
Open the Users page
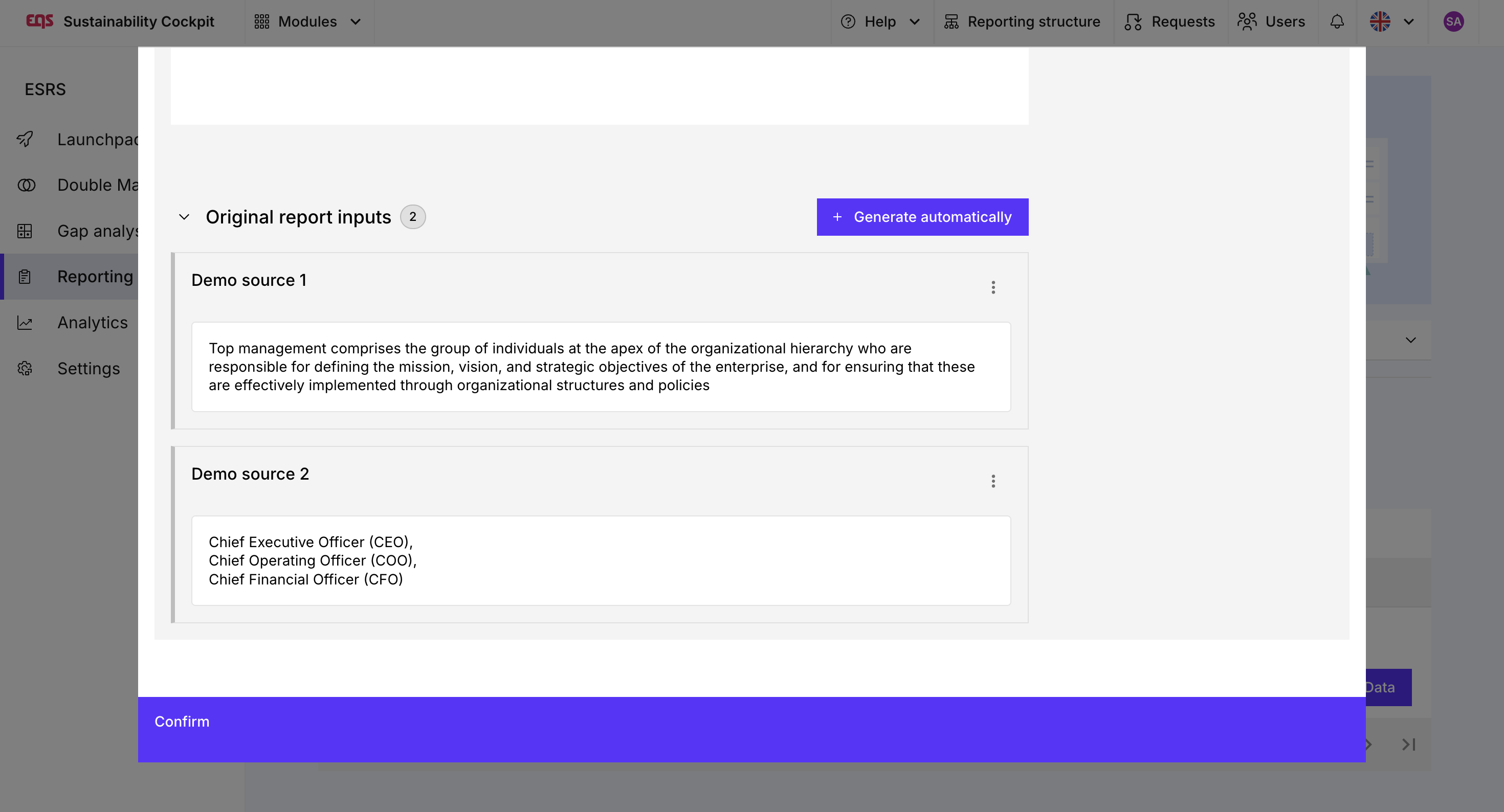click(x=1271, y=21)
